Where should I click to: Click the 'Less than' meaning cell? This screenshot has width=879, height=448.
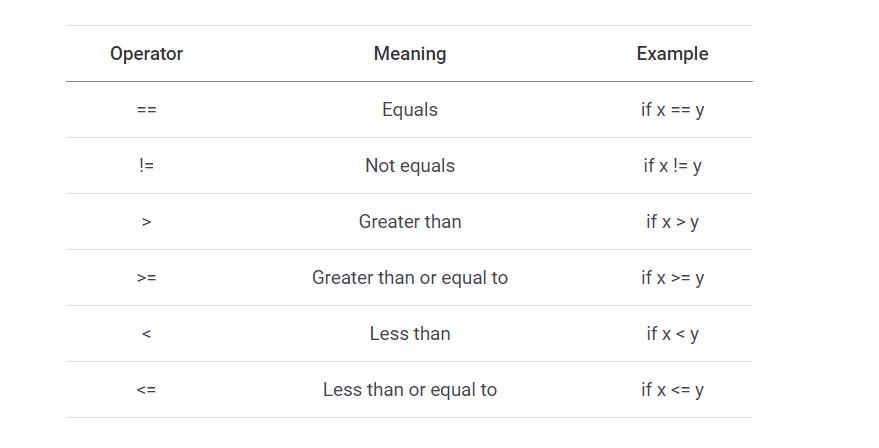410,334
